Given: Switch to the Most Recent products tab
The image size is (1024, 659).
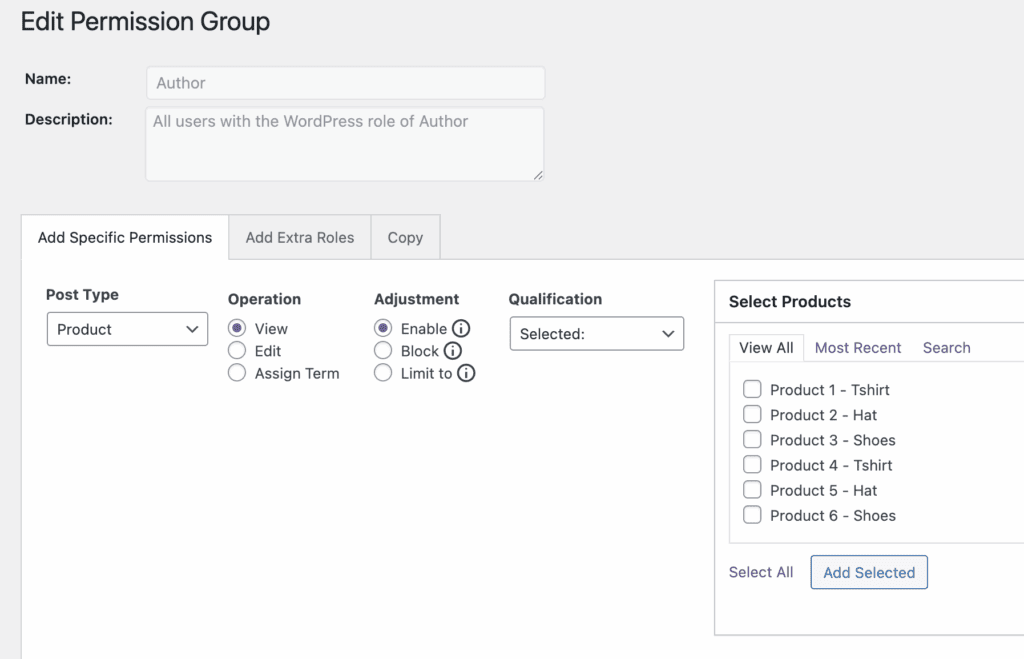Looking at the screenshot, I should [858, 347].
